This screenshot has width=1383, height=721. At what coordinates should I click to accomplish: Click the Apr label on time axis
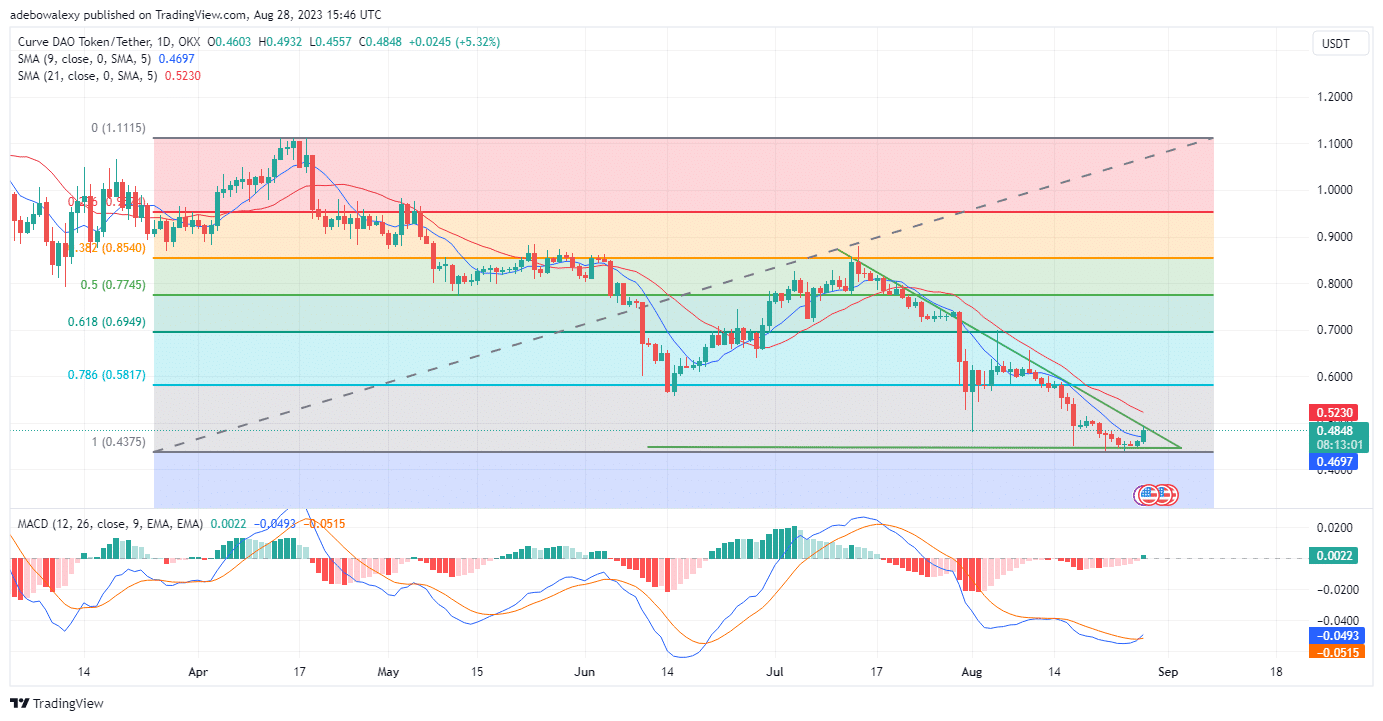[198, 672]
